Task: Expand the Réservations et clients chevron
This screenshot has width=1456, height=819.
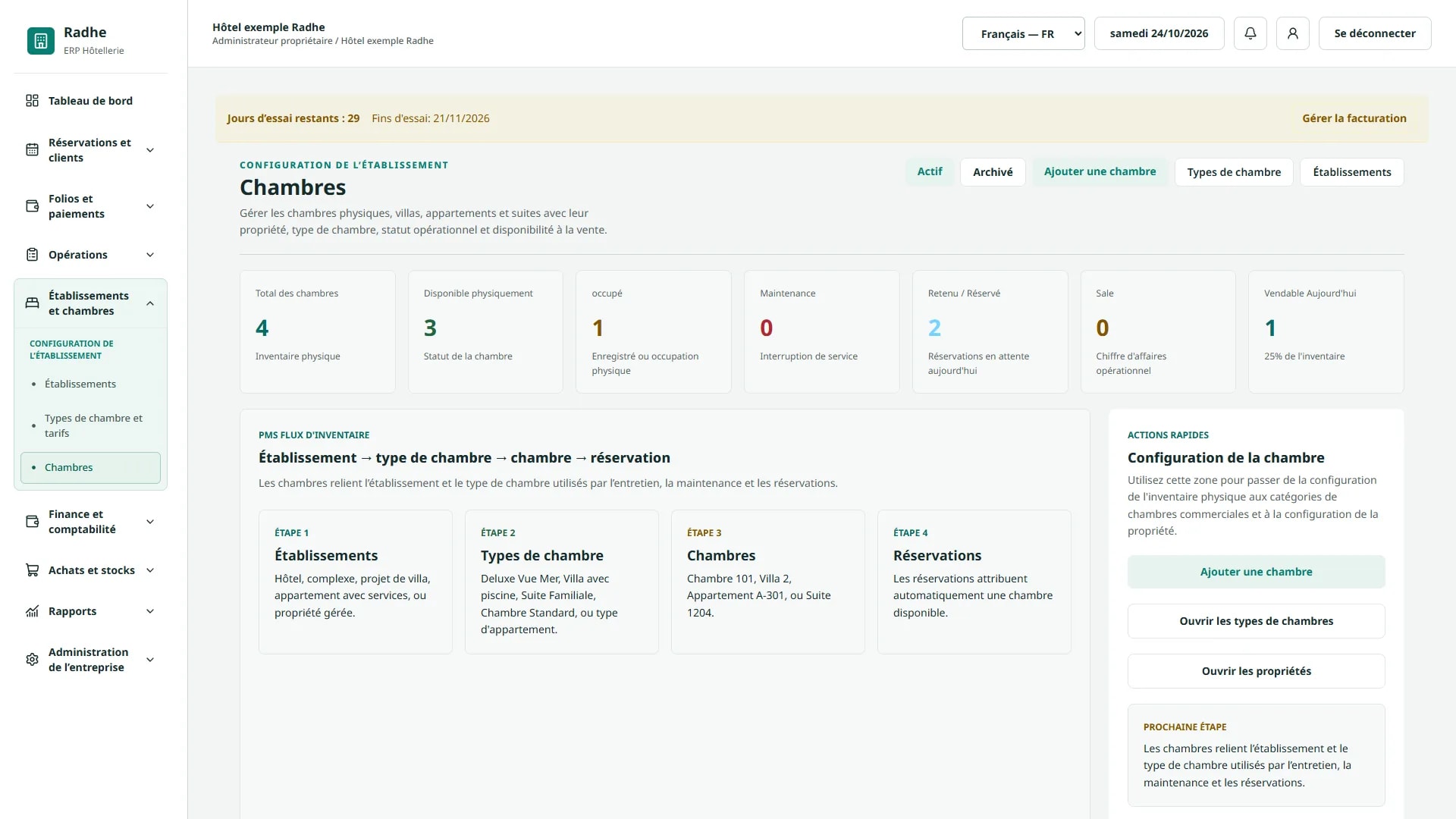Action: pos(150,150)
